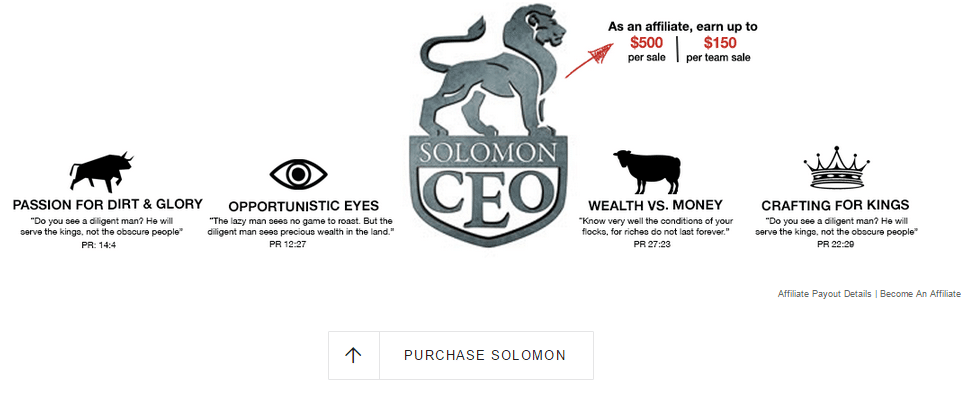Click the eye icon above Opportunistic Eyes

pos(298,174)
